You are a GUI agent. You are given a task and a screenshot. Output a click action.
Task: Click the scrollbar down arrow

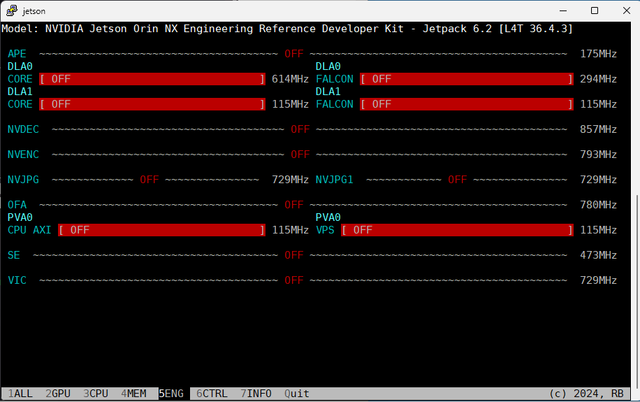click(x=632, y=381)
